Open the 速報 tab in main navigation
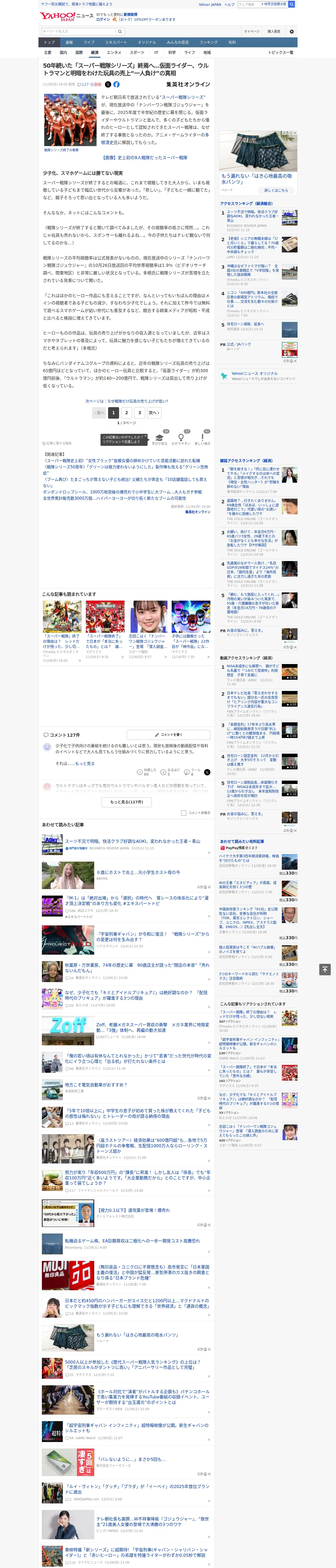Viewport: 336px width, 1568px height. 69,43
